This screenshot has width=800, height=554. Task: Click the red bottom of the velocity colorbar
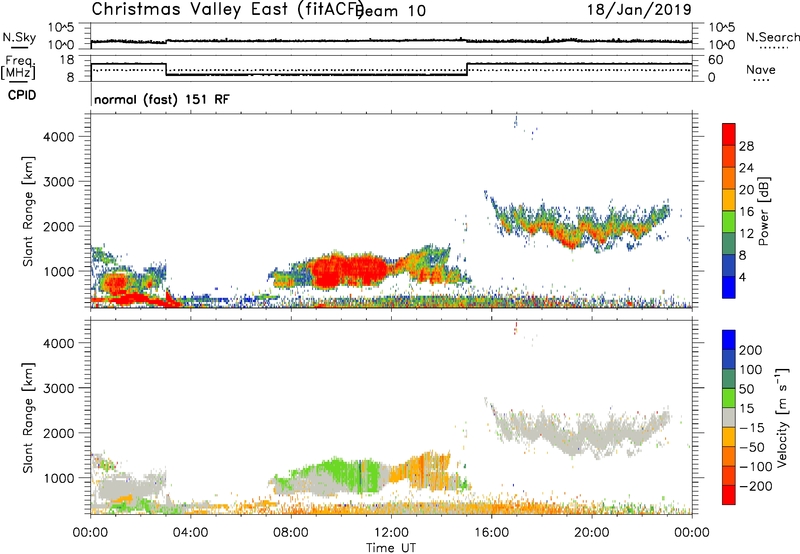point(729,495)
